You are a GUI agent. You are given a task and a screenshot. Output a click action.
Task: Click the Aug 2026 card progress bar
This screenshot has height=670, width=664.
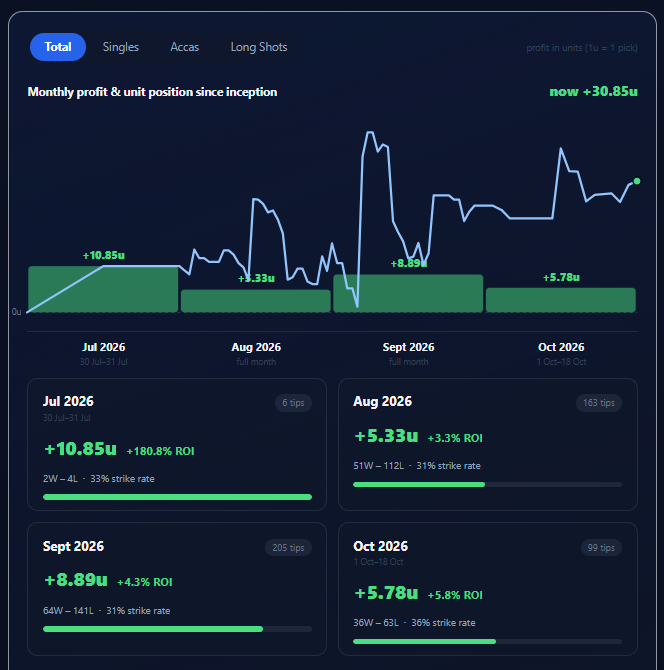pos(488,485)
